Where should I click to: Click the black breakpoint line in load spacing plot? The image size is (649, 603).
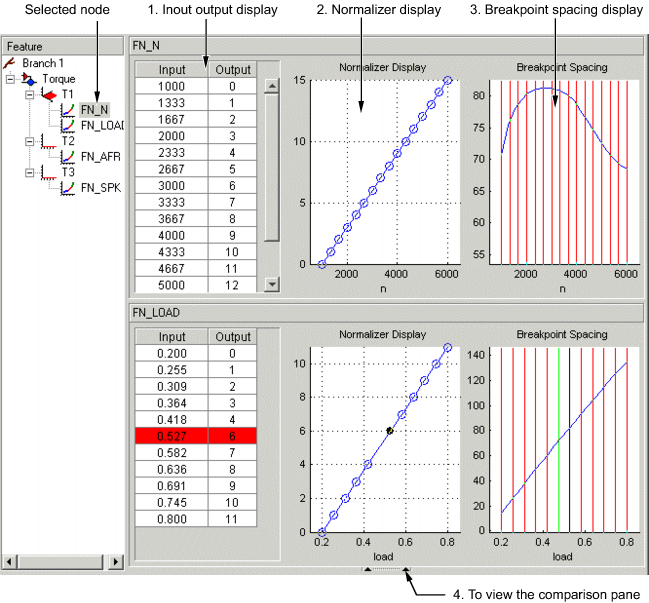(570, 440)
